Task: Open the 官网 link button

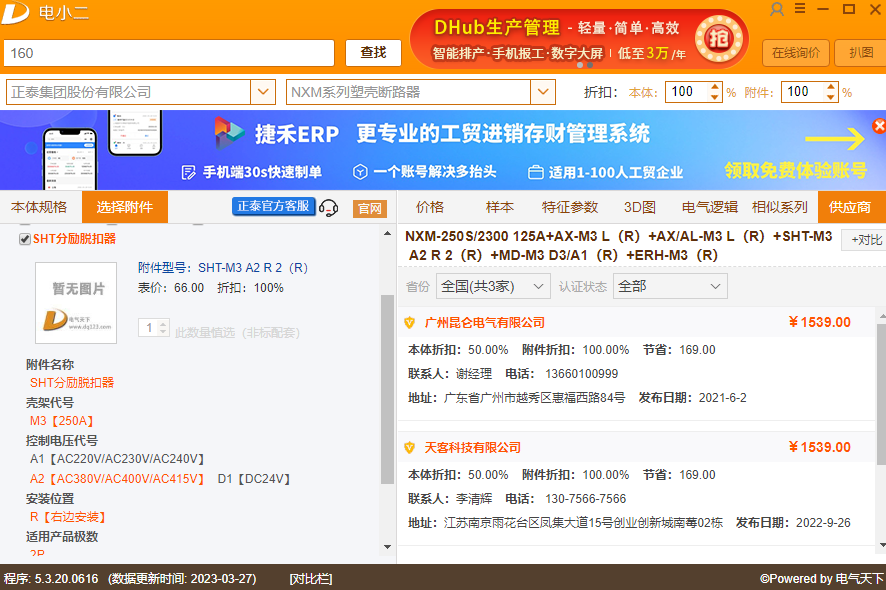Action: 370,209
